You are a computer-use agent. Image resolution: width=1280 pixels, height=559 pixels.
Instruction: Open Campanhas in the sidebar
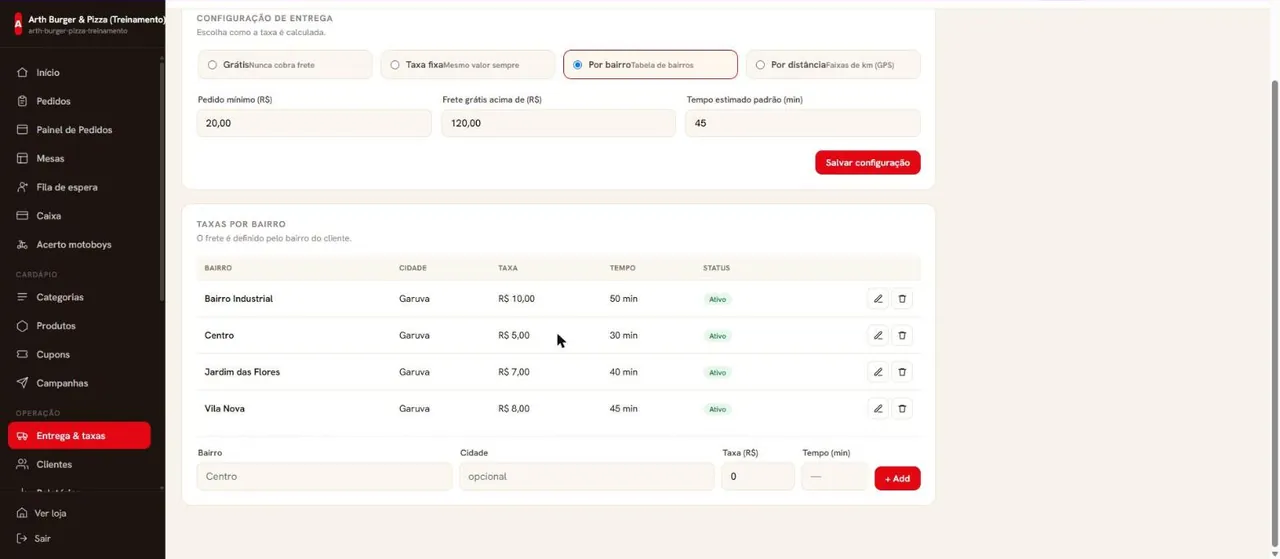tap(79, 383)
